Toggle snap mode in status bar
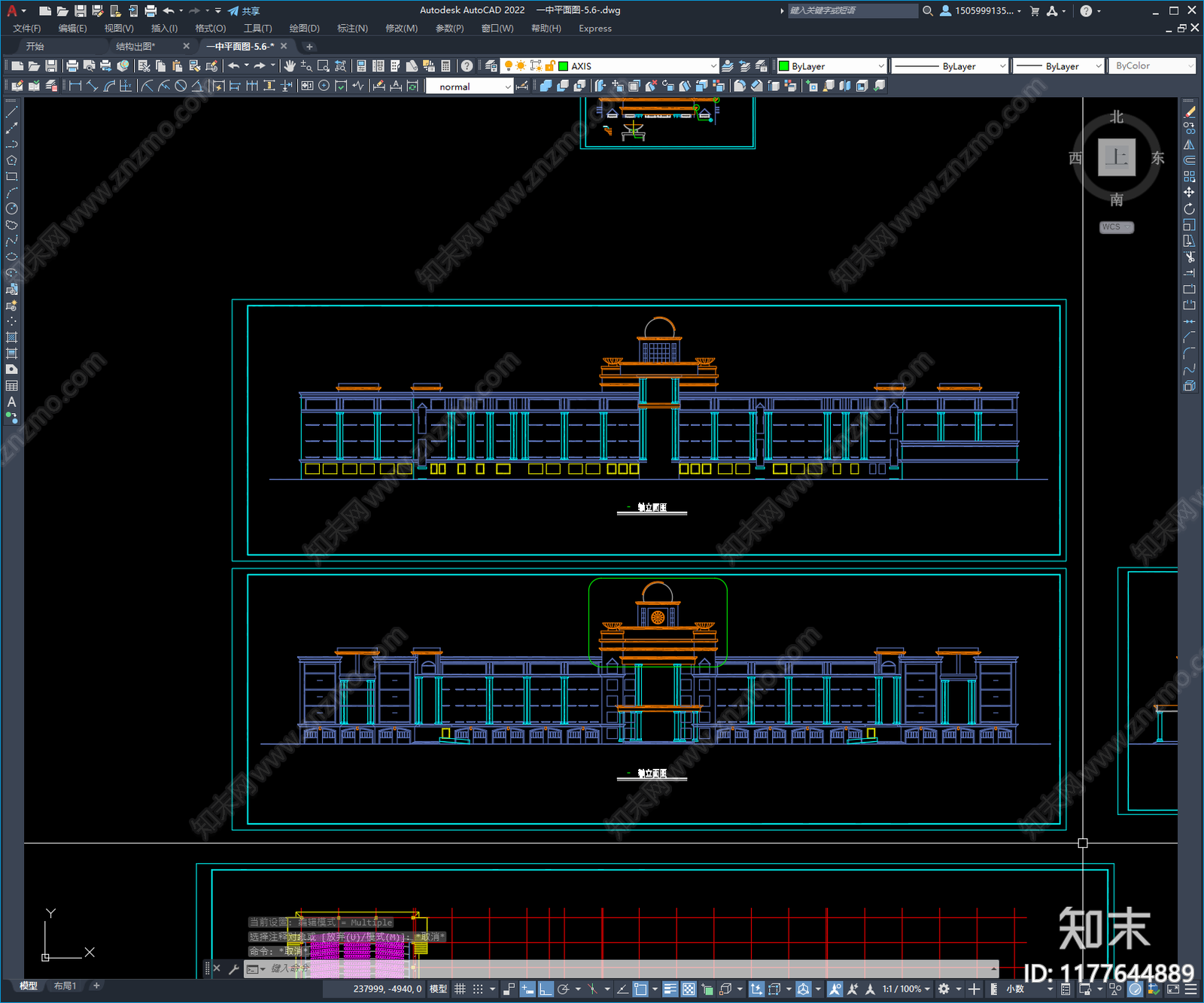Screen dimensions: 1204x1003 pos(478,989)
